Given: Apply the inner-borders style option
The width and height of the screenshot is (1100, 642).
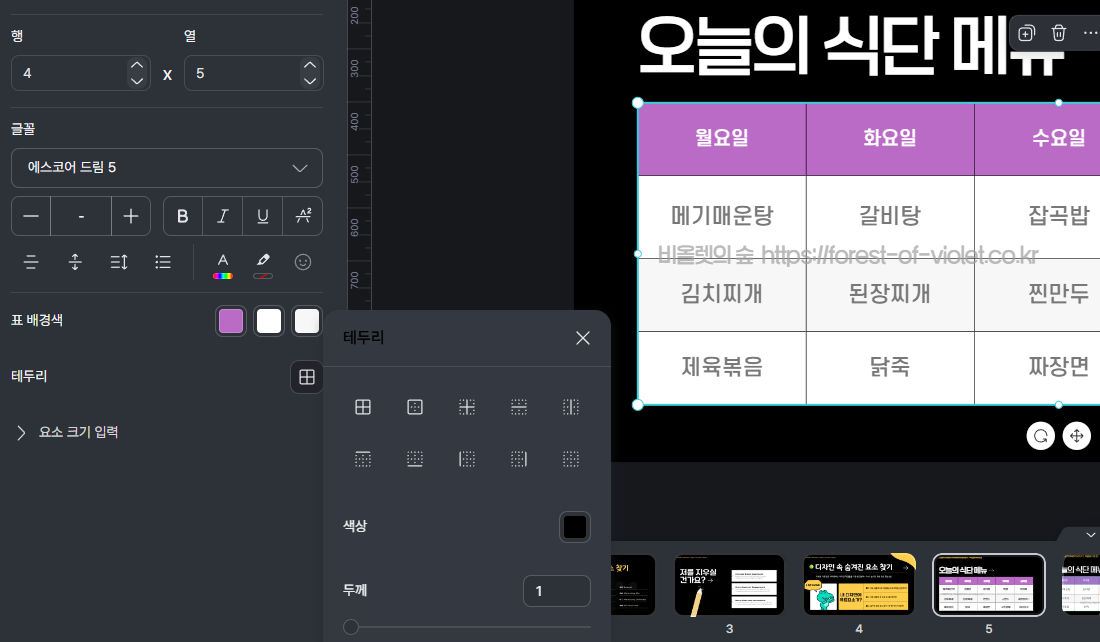Looking at the screenshot, I should (x=467, y=407).
